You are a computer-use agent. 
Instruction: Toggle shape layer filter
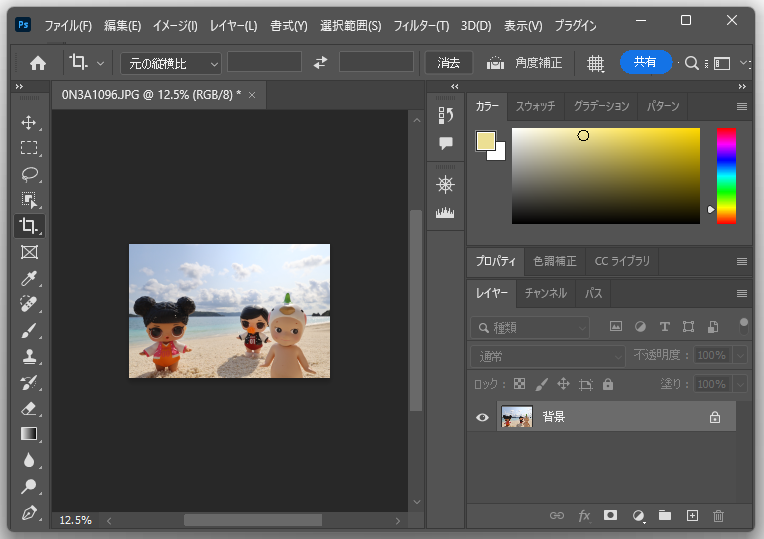(688, 327)
